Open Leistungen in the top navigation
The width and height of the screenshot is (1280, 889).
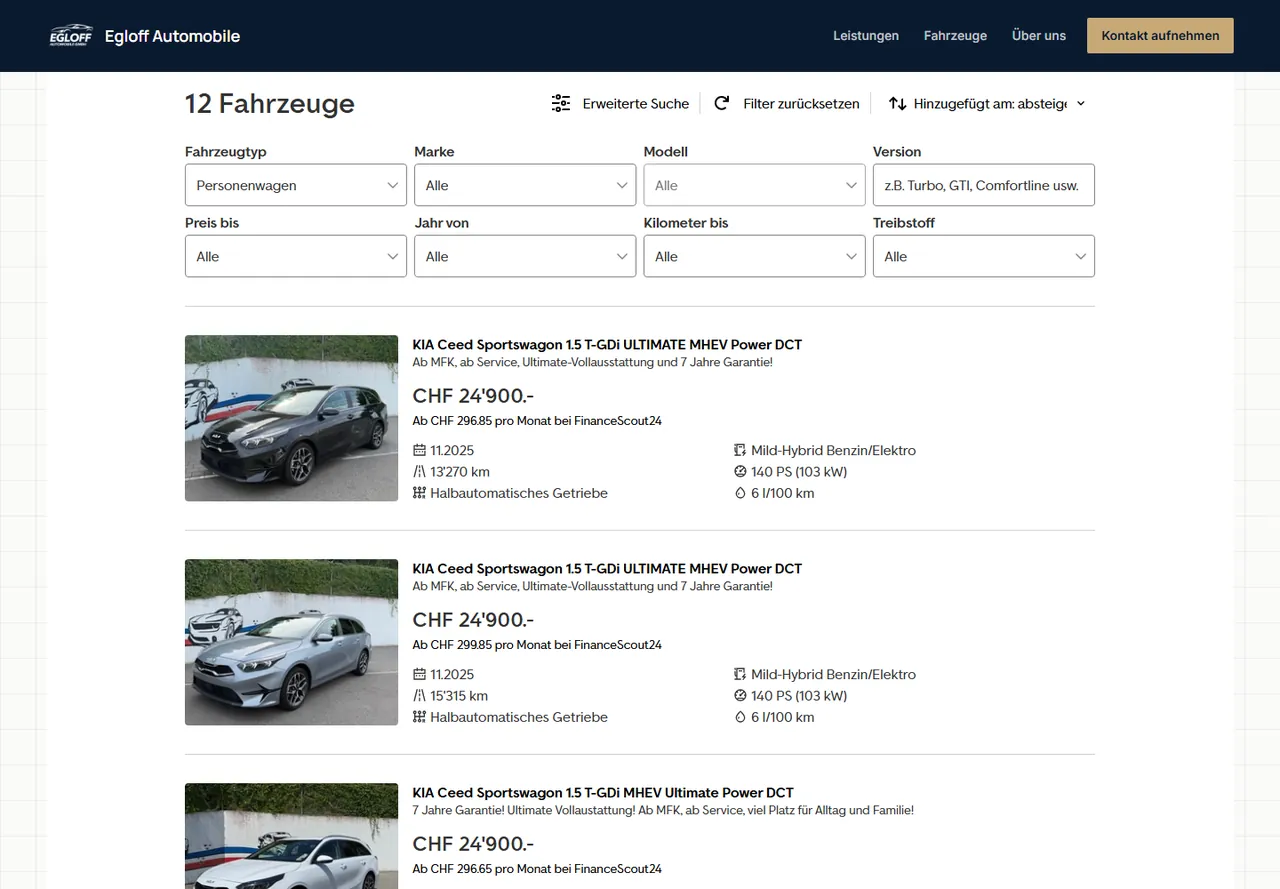coord(866,36)
